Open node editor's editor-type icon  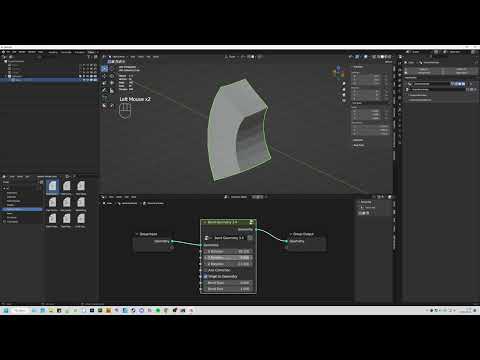click(x=104, y=197)
